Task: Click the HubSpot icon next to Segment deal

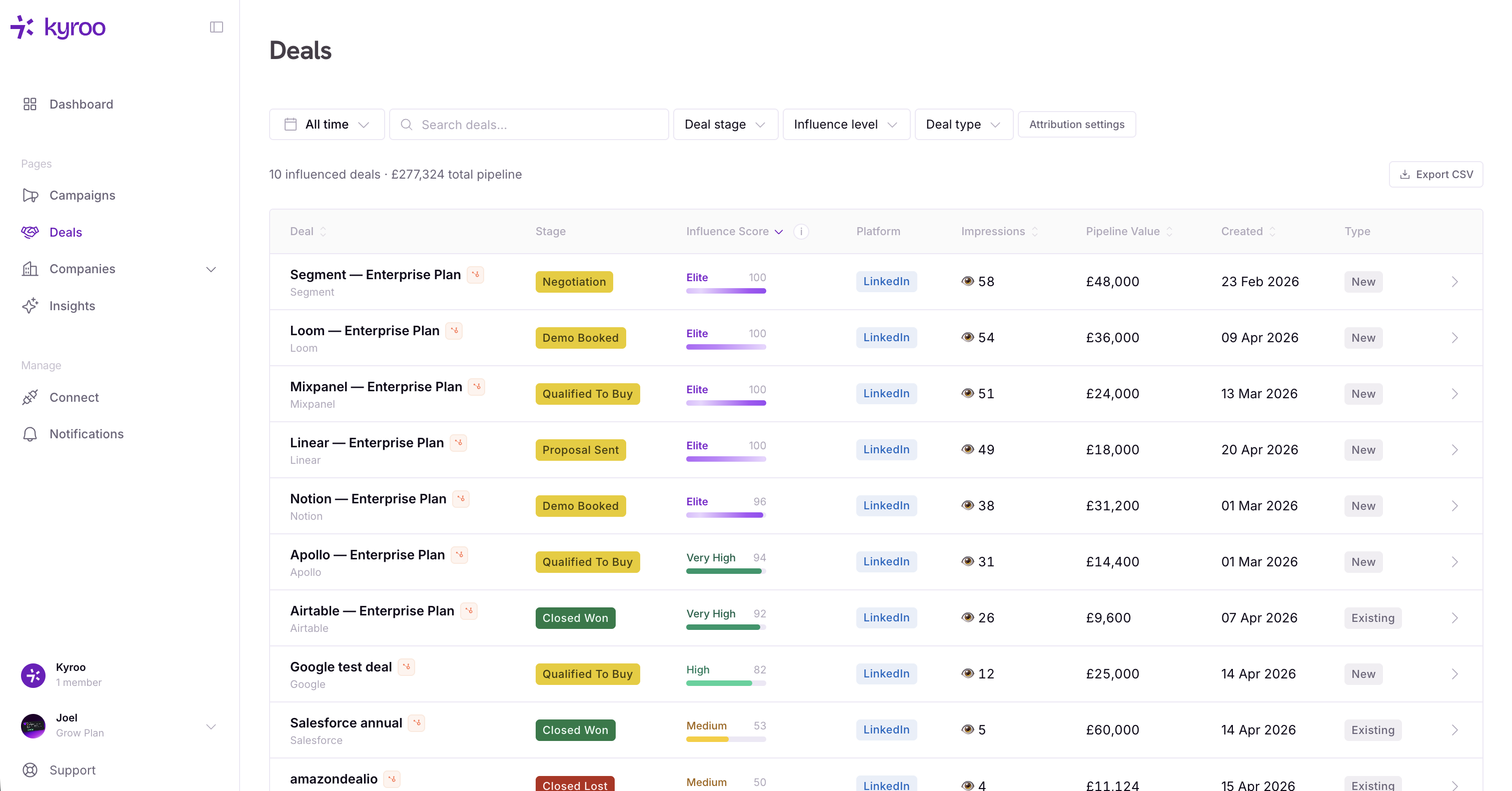Action: (476, 274)
